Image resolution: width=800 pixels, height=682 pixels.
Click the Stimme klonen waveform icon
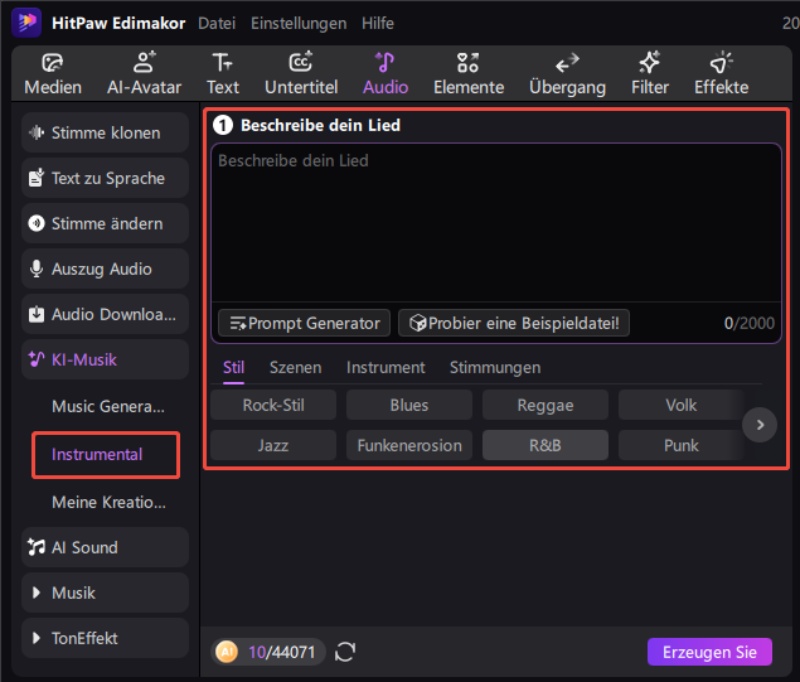click(x=36, y=133)
